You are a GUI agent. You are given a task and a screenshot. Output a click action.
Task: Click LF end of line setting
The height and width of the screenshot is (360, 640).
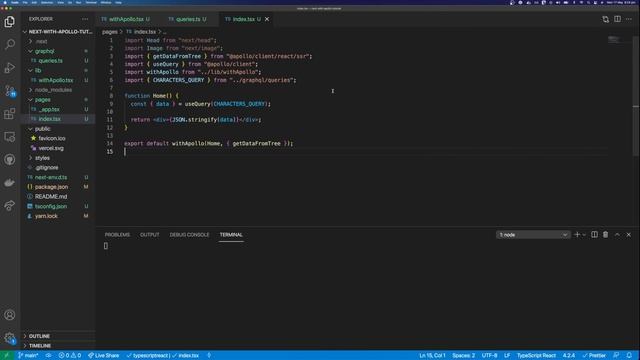(x=507, y=356)
